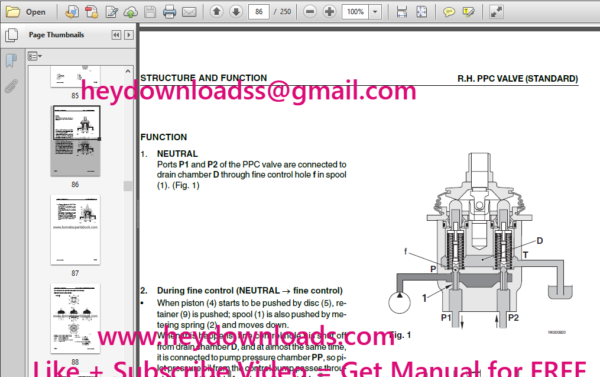
Task: Select page 88 thumbnail
Action: tap(75, 318)
